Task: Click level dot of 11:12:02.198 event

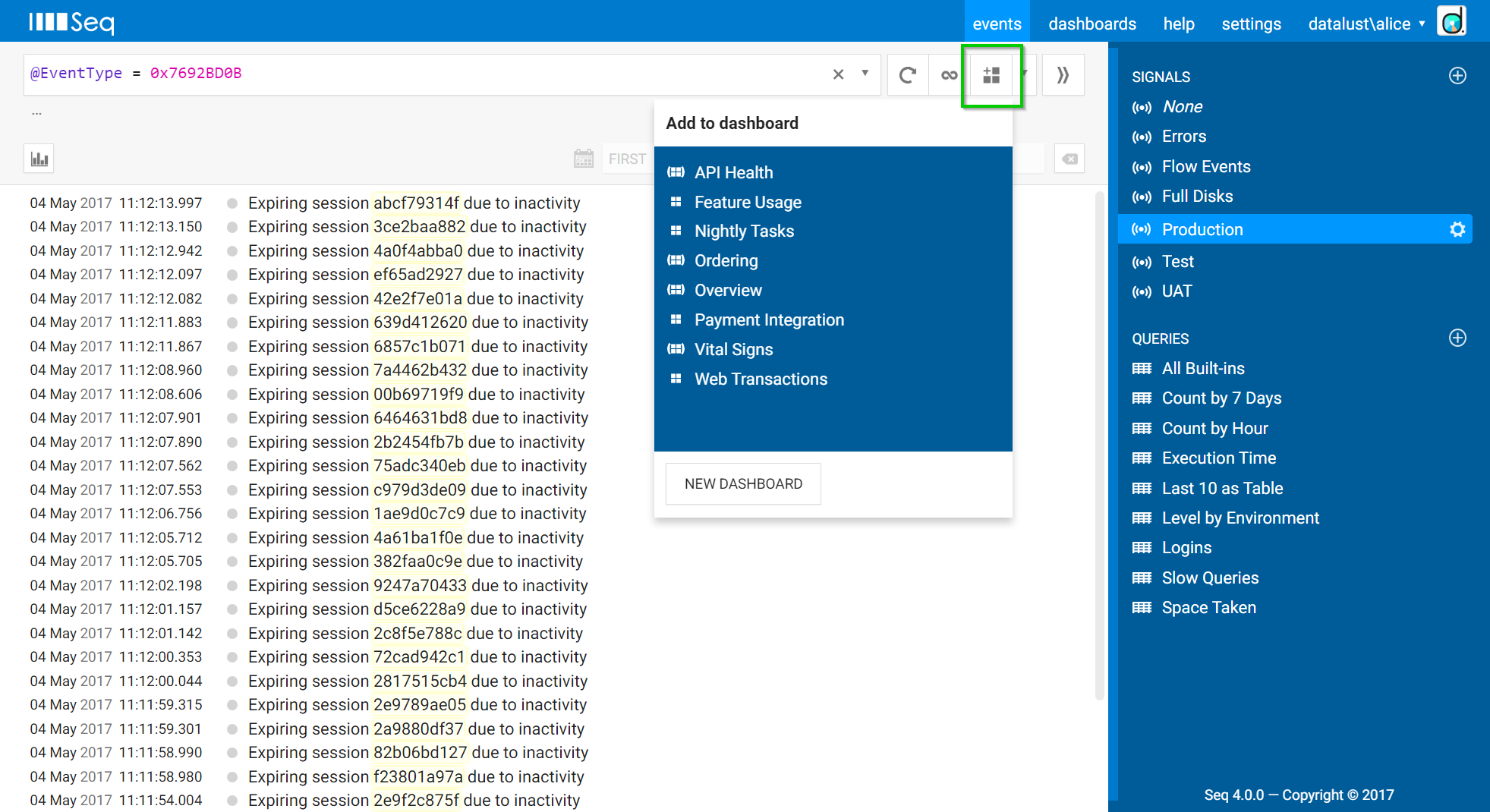Action: coord(232,586)
